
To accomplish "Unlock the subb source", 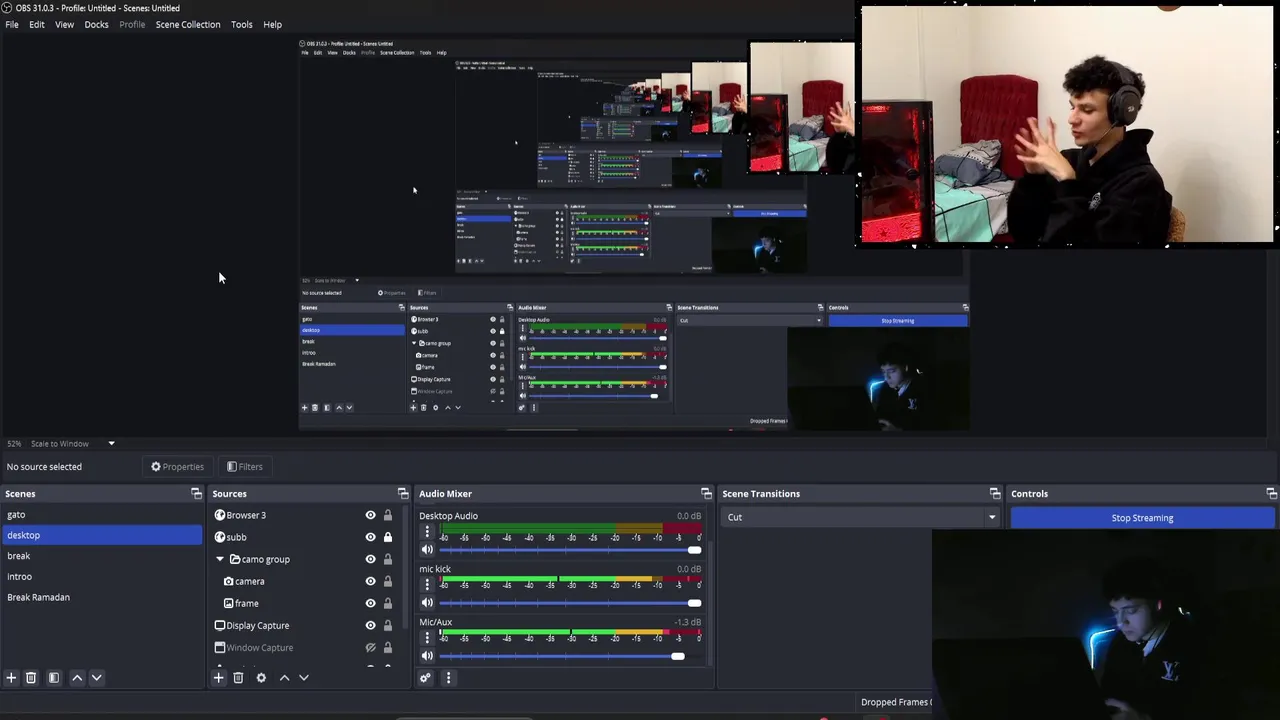I will (388, 537).
